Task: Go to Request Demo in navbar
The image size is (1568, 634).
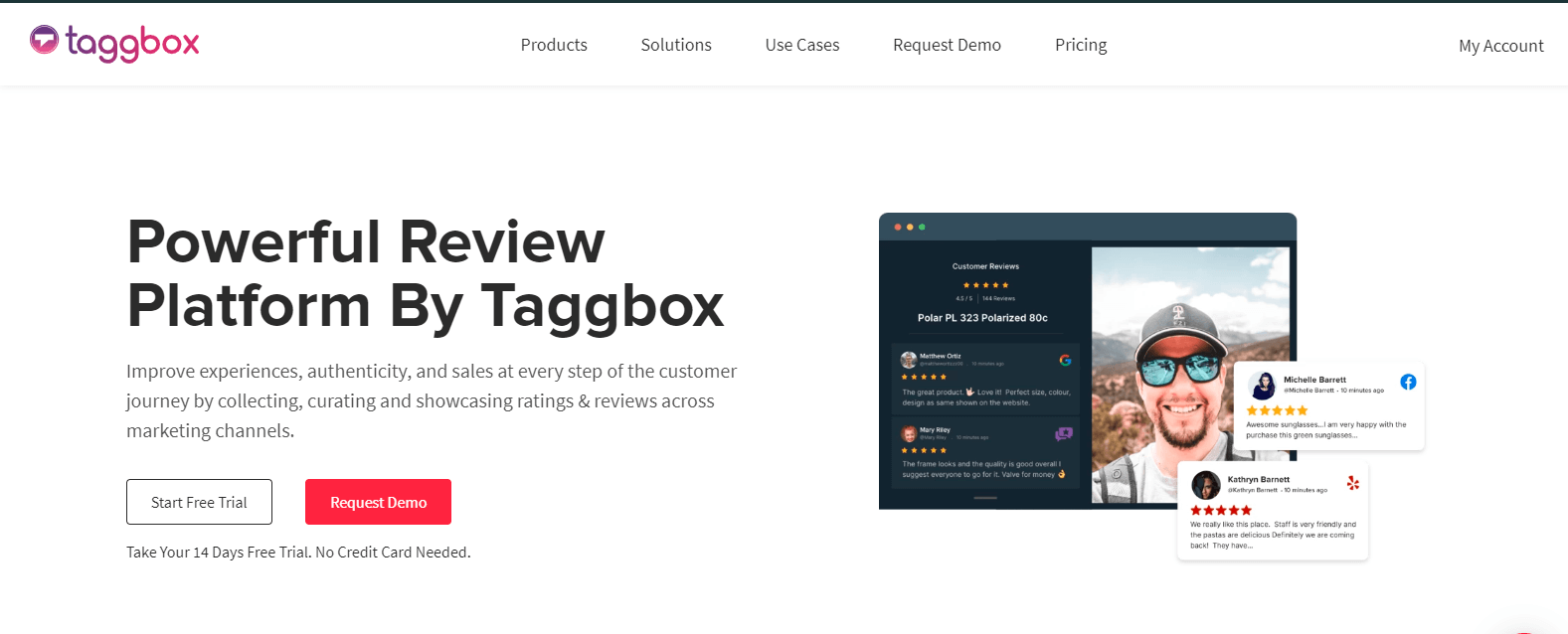Action: pos(947,45)
